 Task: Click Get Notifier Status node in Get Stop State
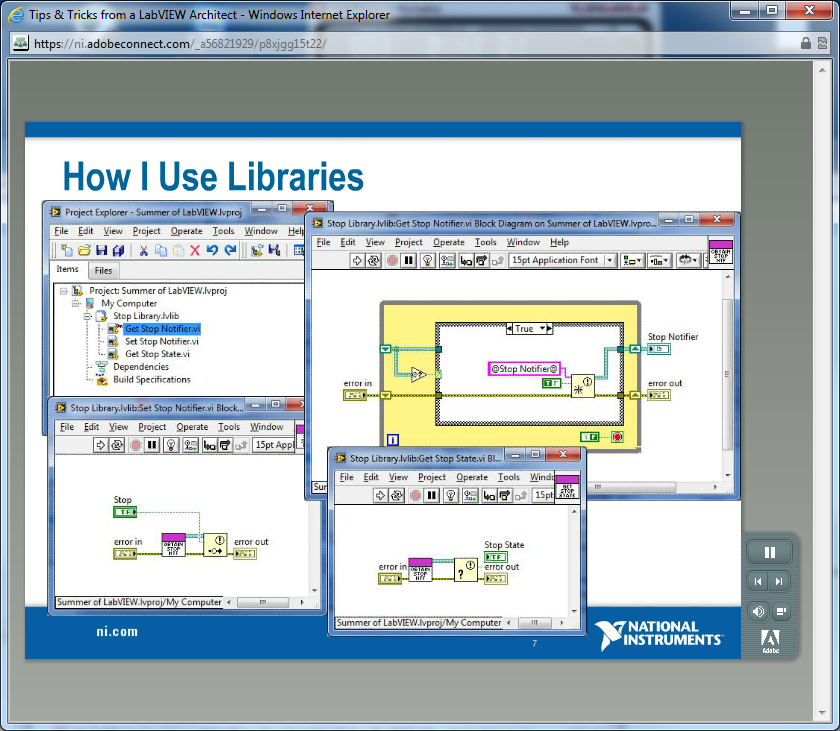(x=466, y=570)
